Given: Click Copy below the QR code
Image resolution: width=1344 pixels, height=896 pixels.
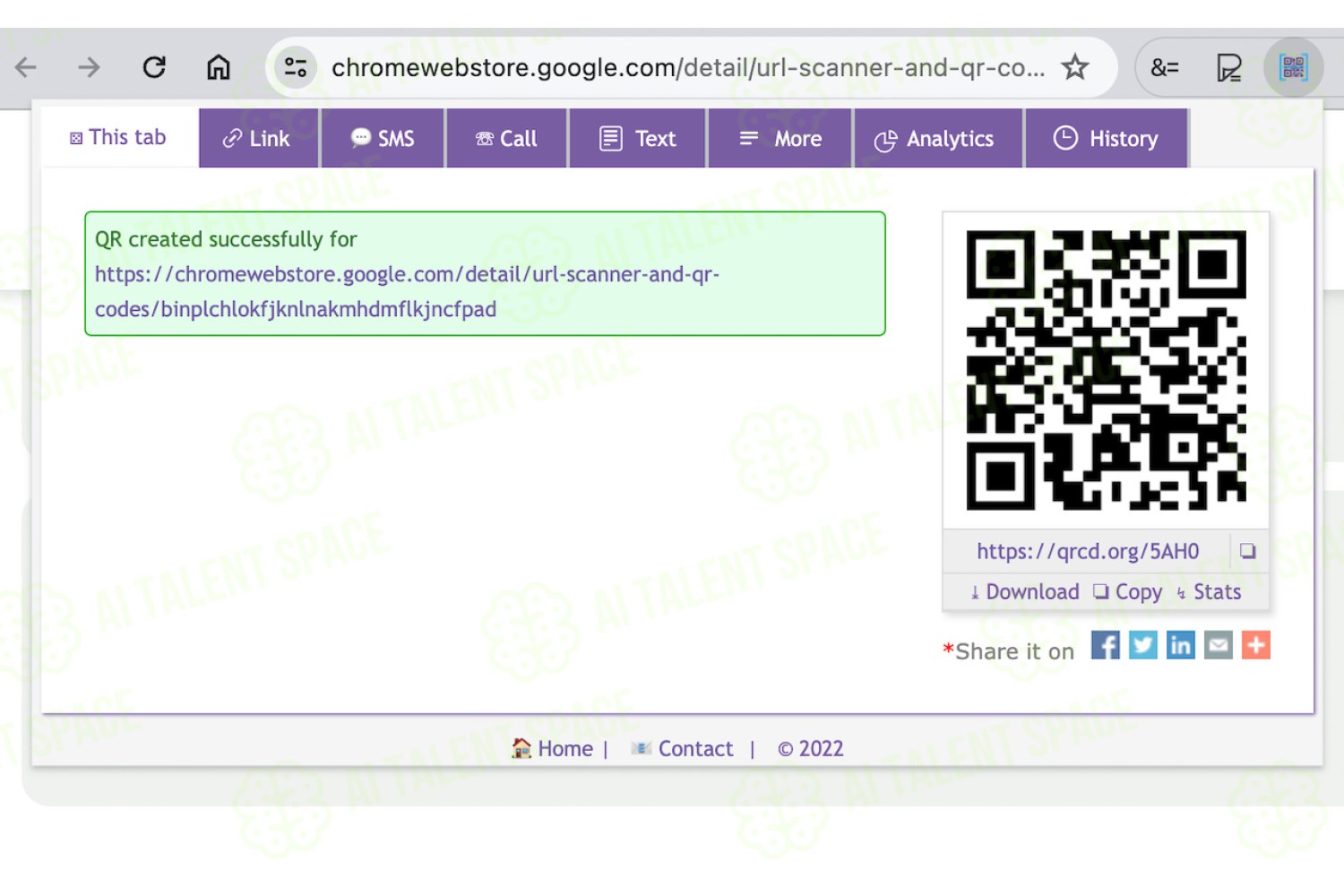Looking at the screenshot, I should 1128,592.
